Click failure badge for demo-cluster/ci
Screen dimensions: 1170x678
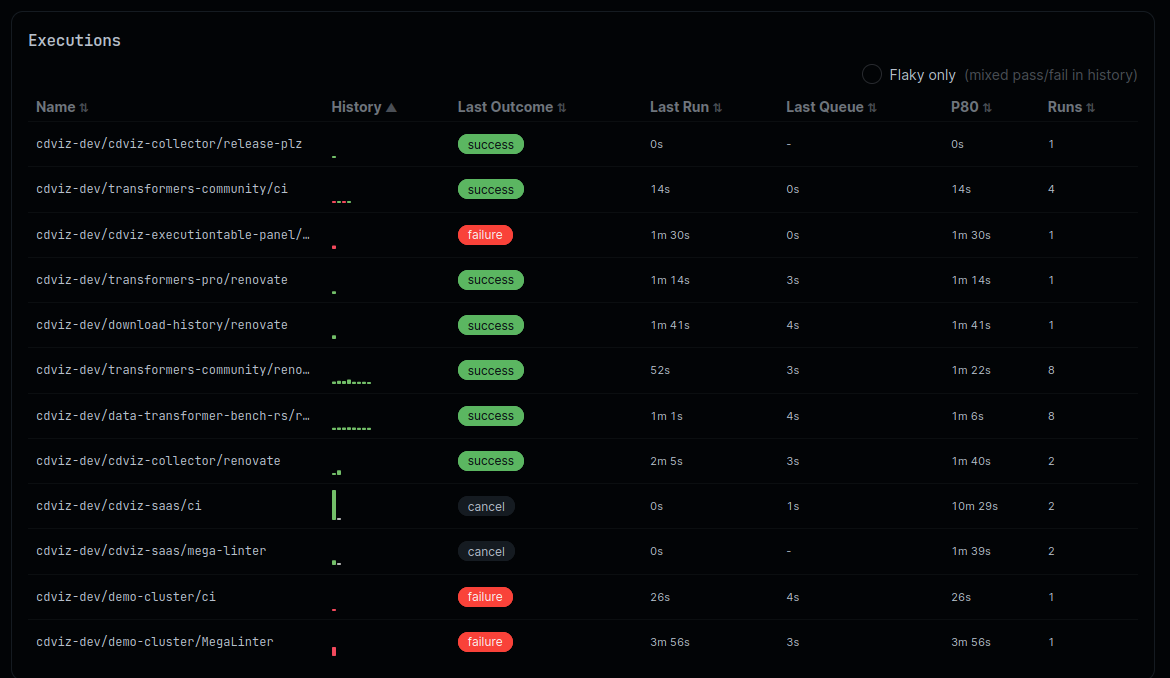pos(485,597)
